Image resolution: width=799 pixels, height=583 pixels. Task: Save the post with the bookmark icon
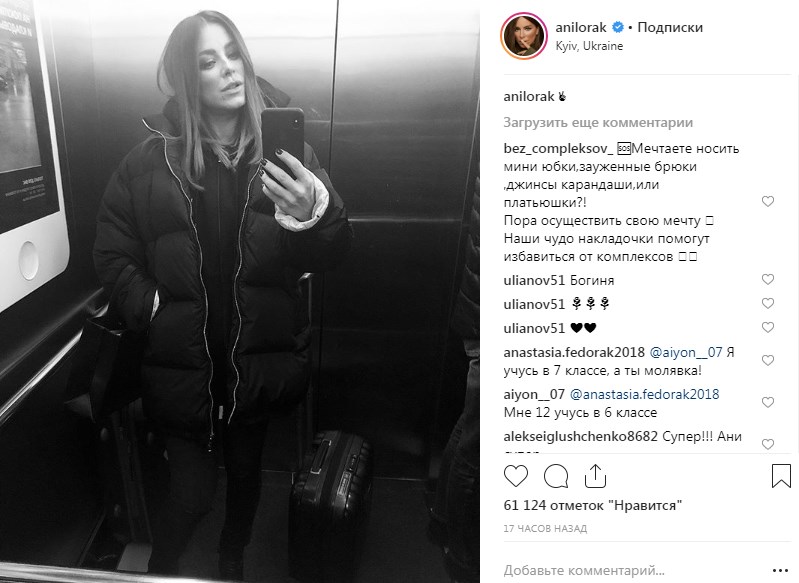(781, 475)
